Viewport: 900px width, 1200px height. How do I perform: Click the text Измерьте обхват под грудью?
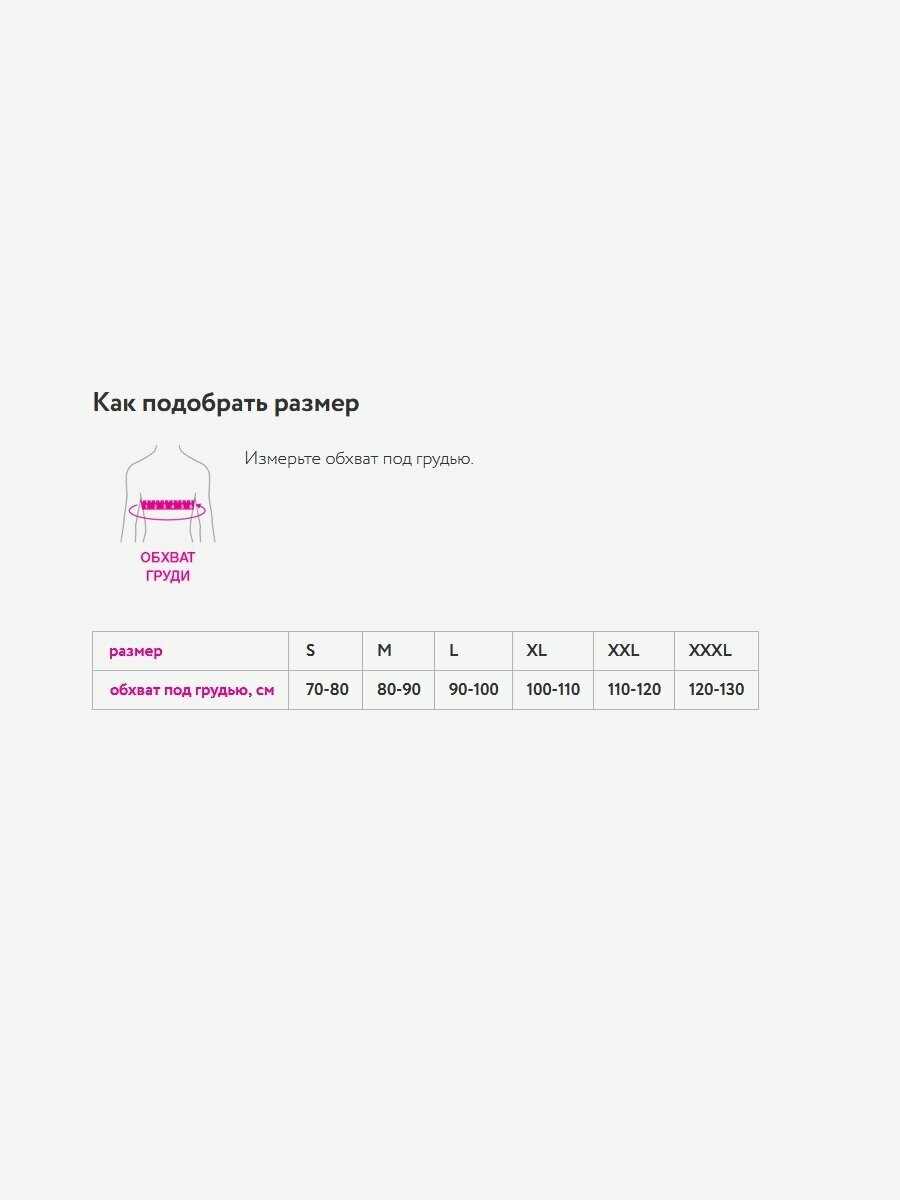click(359, 459)
